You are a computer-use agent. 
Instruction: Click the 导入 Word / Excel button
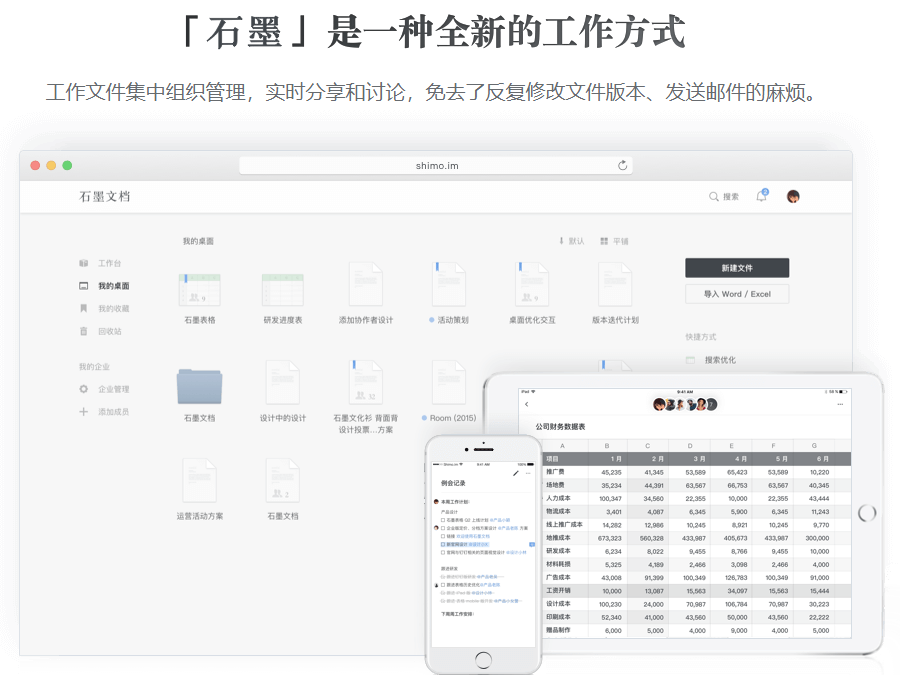point(737,294)
